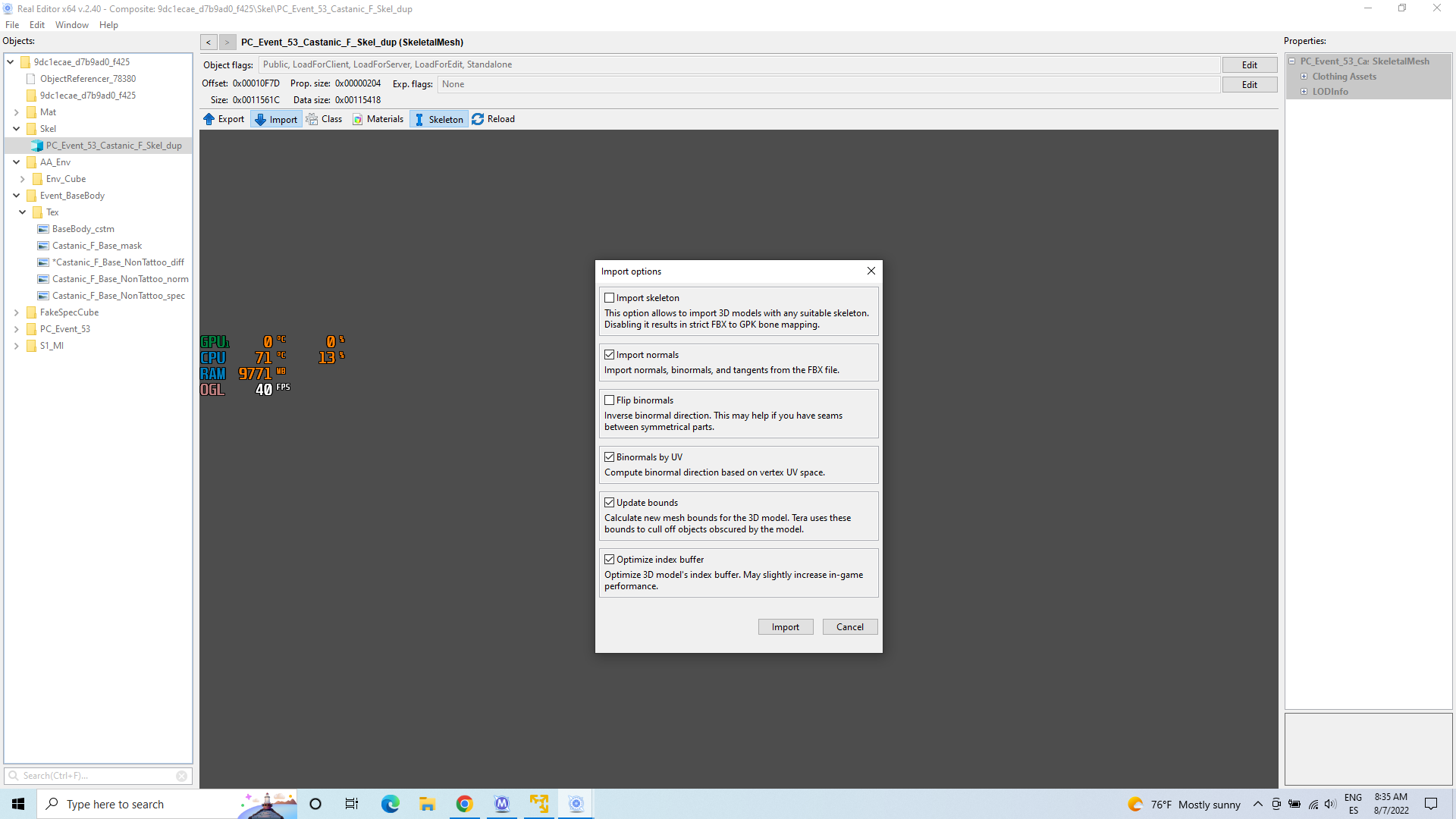Open the Class viewer icon
The width and height of the screenshot is (1456, 819).
[x=312, y=119]
